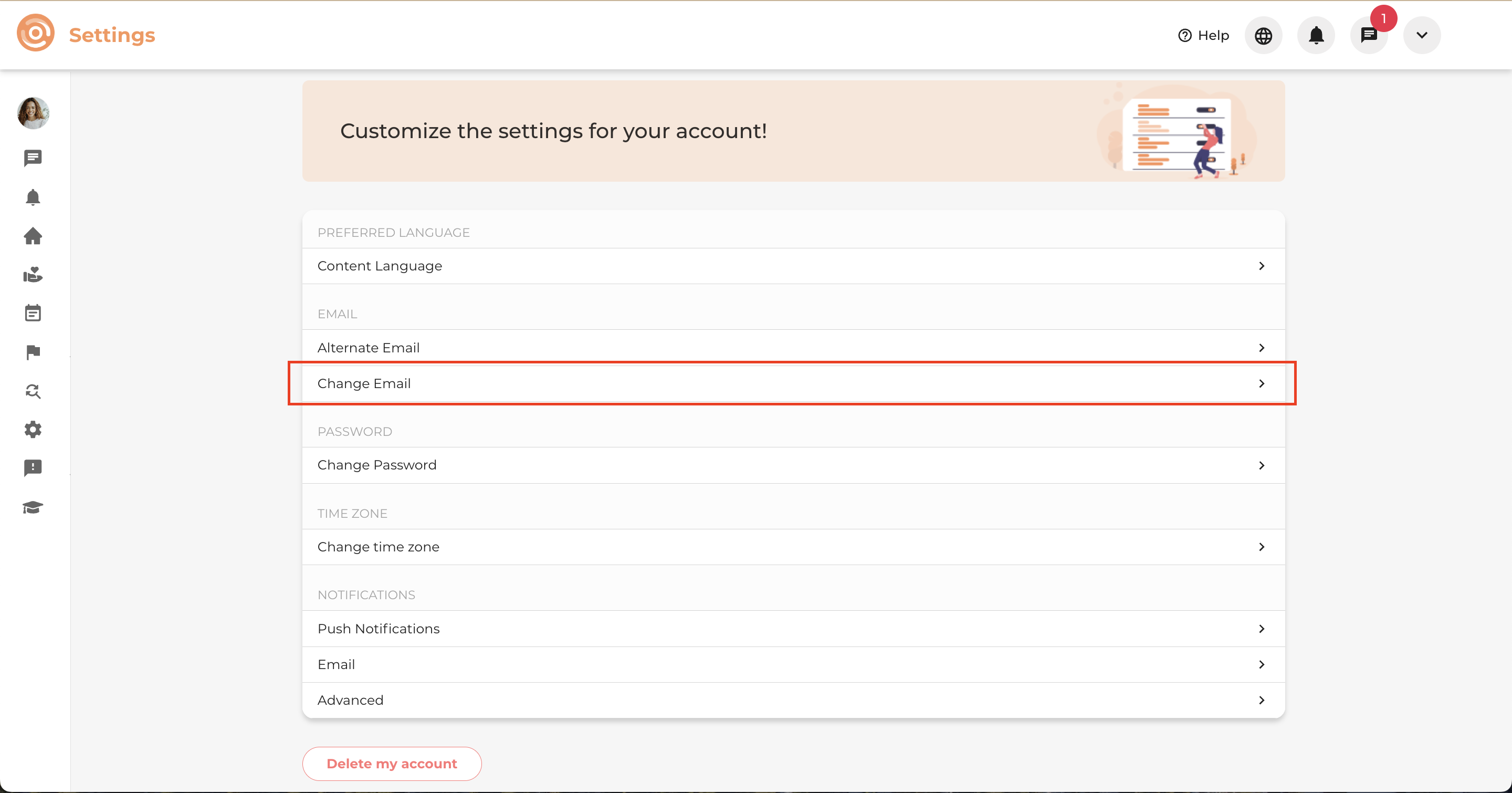Open the profile avatar in sidebar

34,113
